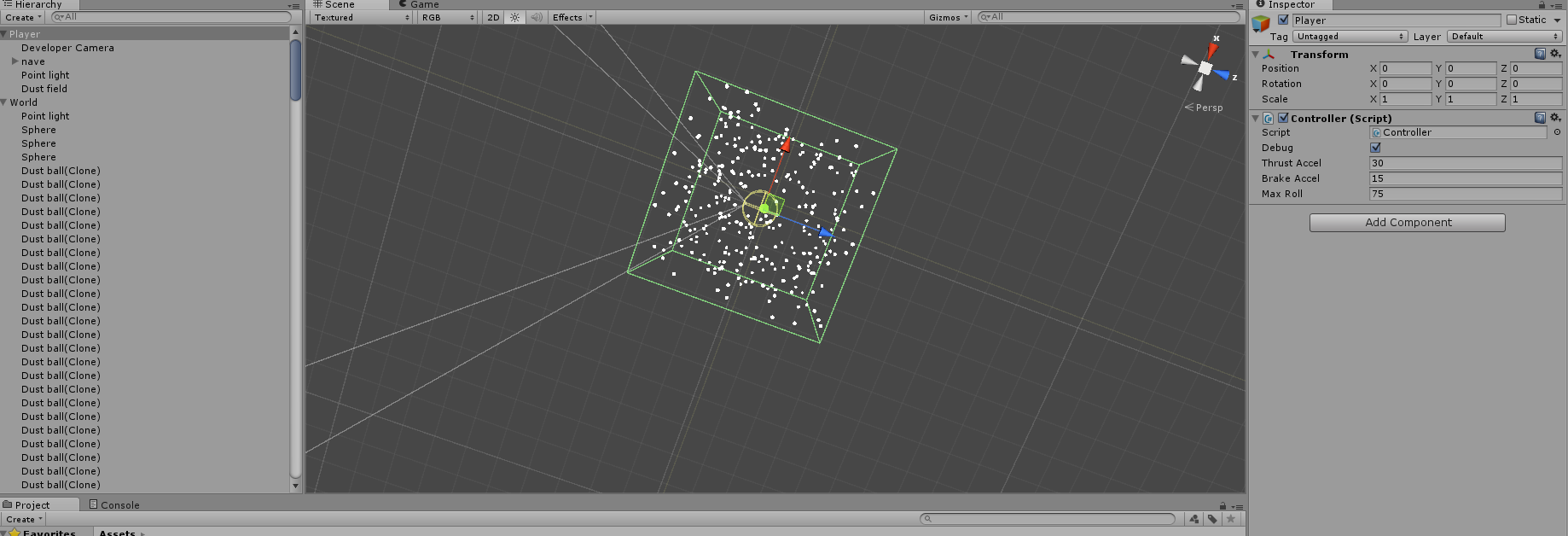This screenshot has height=536, width=1568.
Task: Open the Gizmos dropdown
Action: point(949,17)
